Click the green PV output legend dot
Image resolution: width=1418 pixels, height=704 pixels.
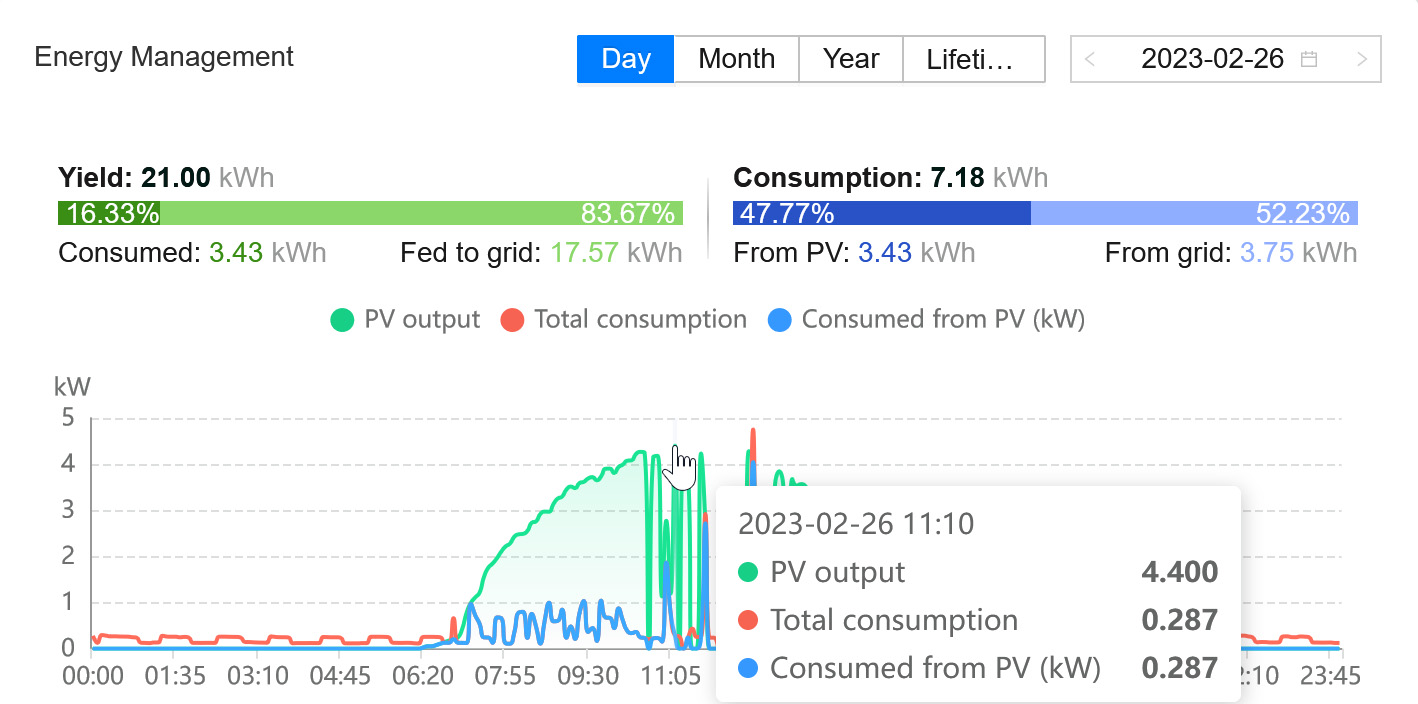pos(342,320)
